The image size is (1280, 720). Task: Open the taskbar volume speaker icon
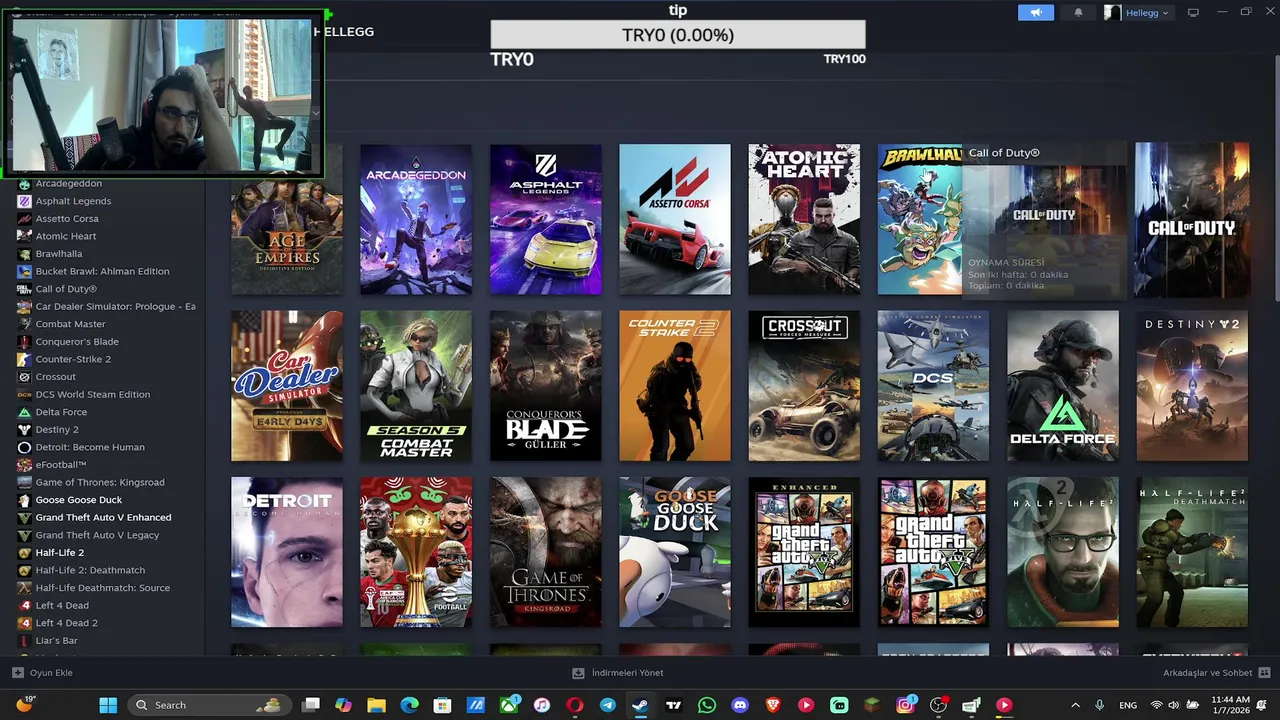[1173, 705]
